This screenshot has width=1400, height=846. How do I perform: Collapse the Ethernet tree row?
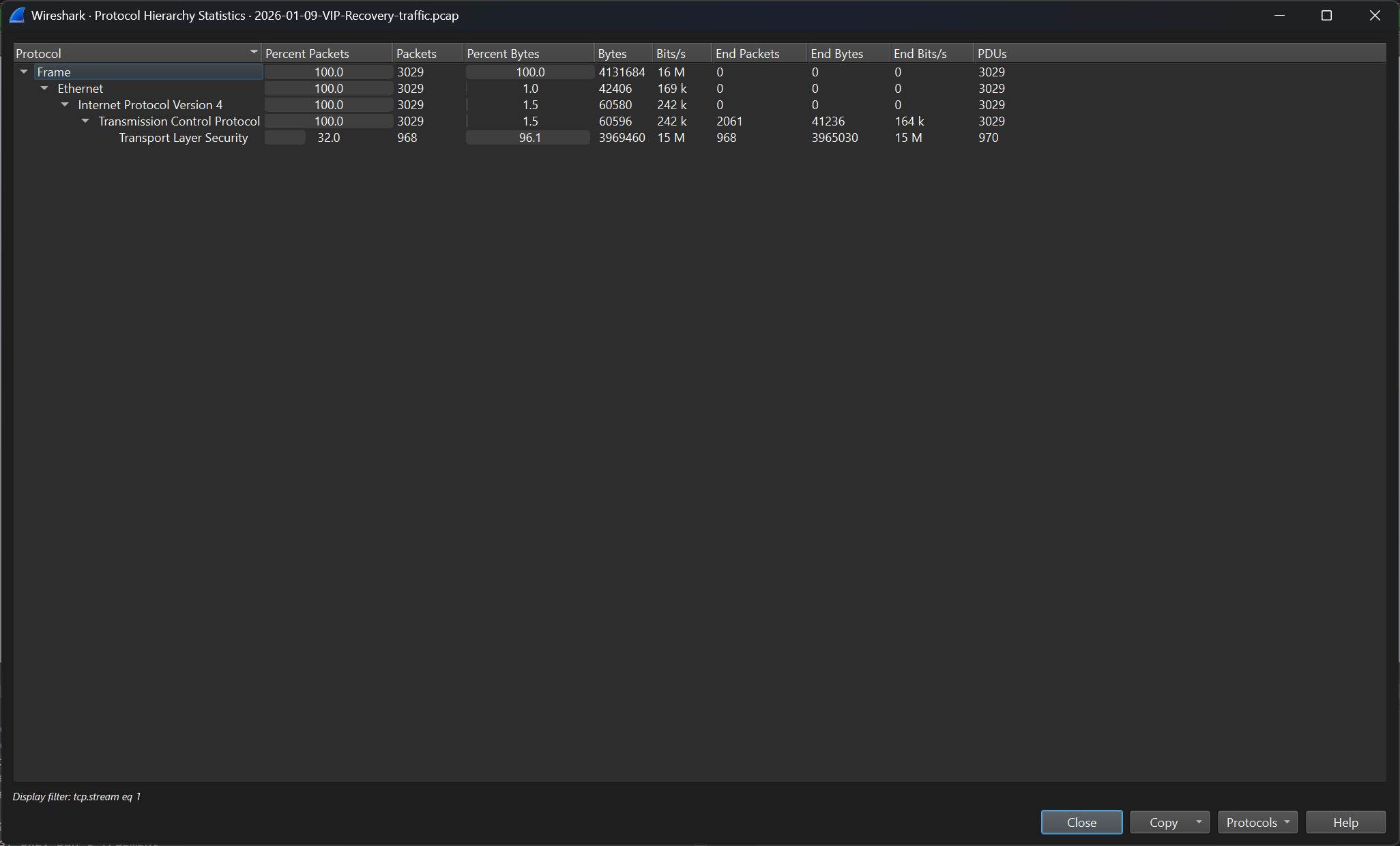pos(44,88)
